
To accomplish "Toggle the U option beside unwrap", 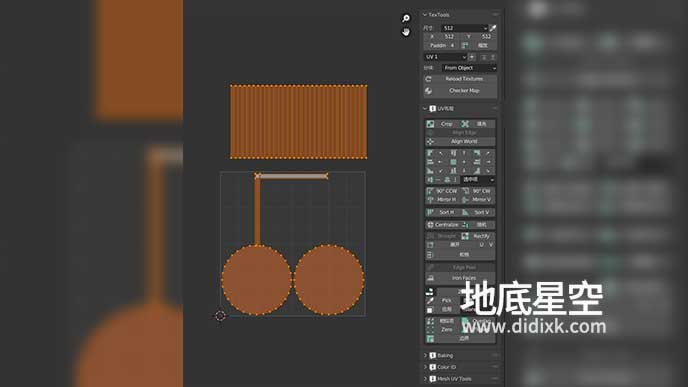I will [x=482, y=245].
